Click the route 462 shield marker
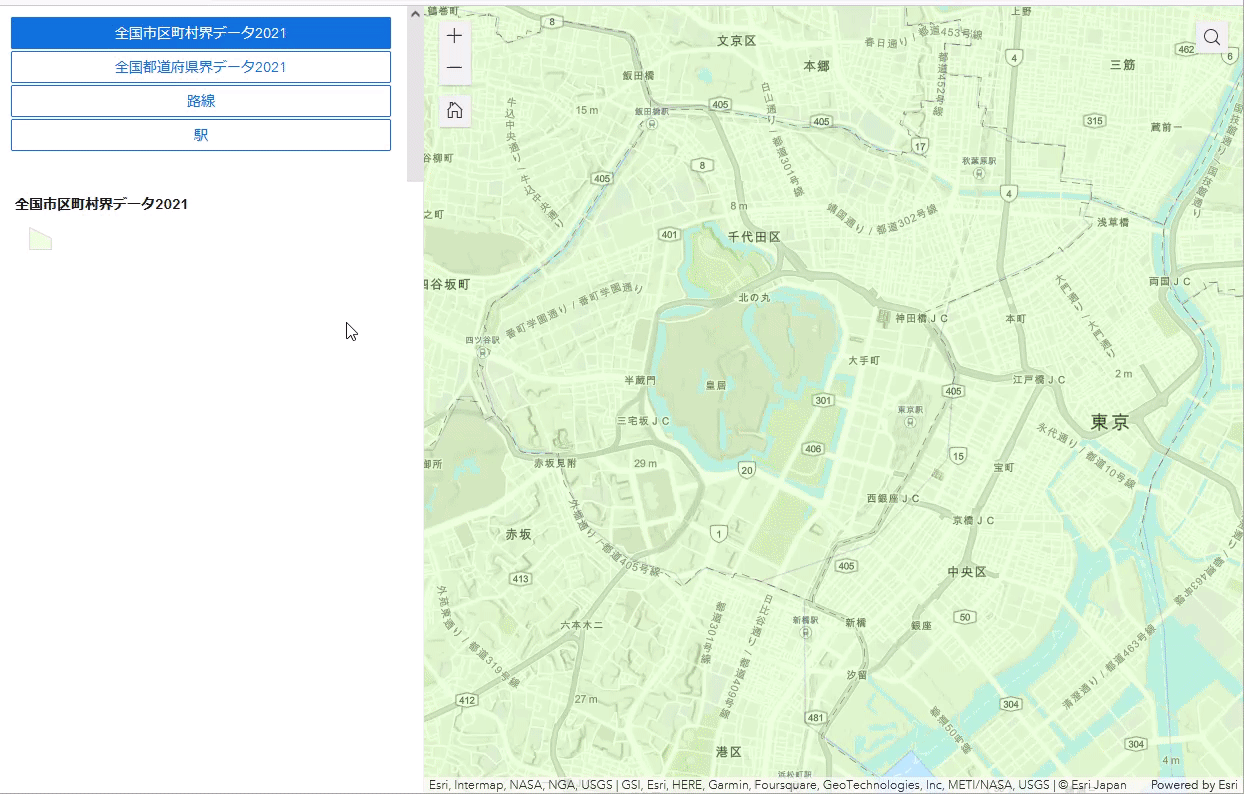This screenshot has width=1244, height=794. pyautogui.click(x=1186, y=49)
